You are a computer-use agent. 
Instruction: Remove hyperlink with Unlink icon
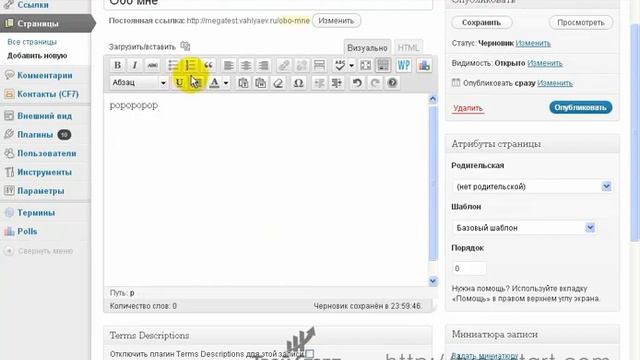coord(302,65)
